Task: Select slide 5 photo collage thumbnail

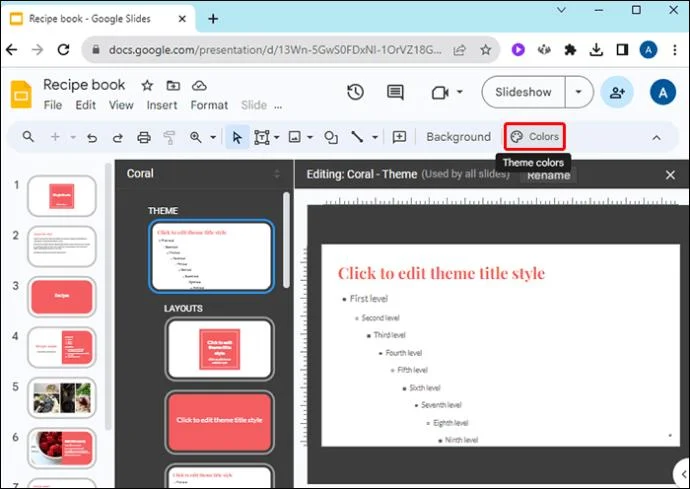Action: point(62,397)
